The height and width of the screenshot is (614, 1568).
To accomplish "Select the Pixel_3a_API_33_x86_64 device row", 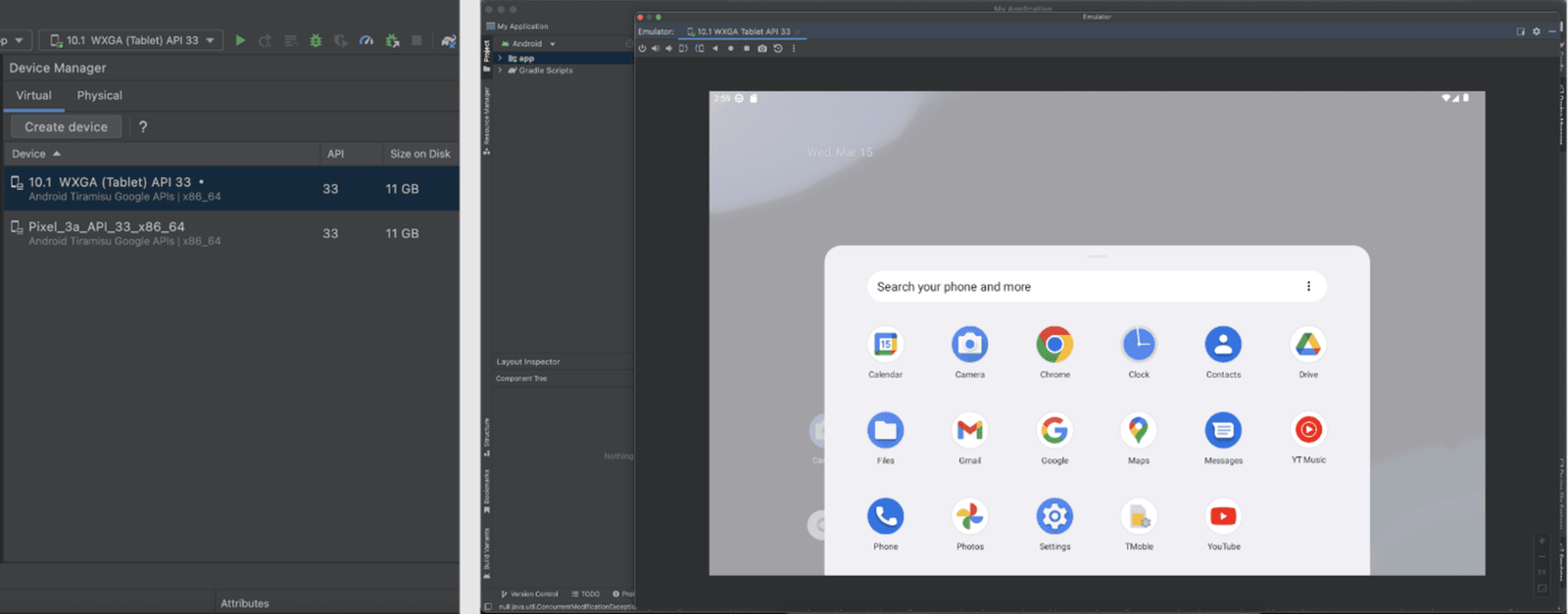I will point(230,233).
